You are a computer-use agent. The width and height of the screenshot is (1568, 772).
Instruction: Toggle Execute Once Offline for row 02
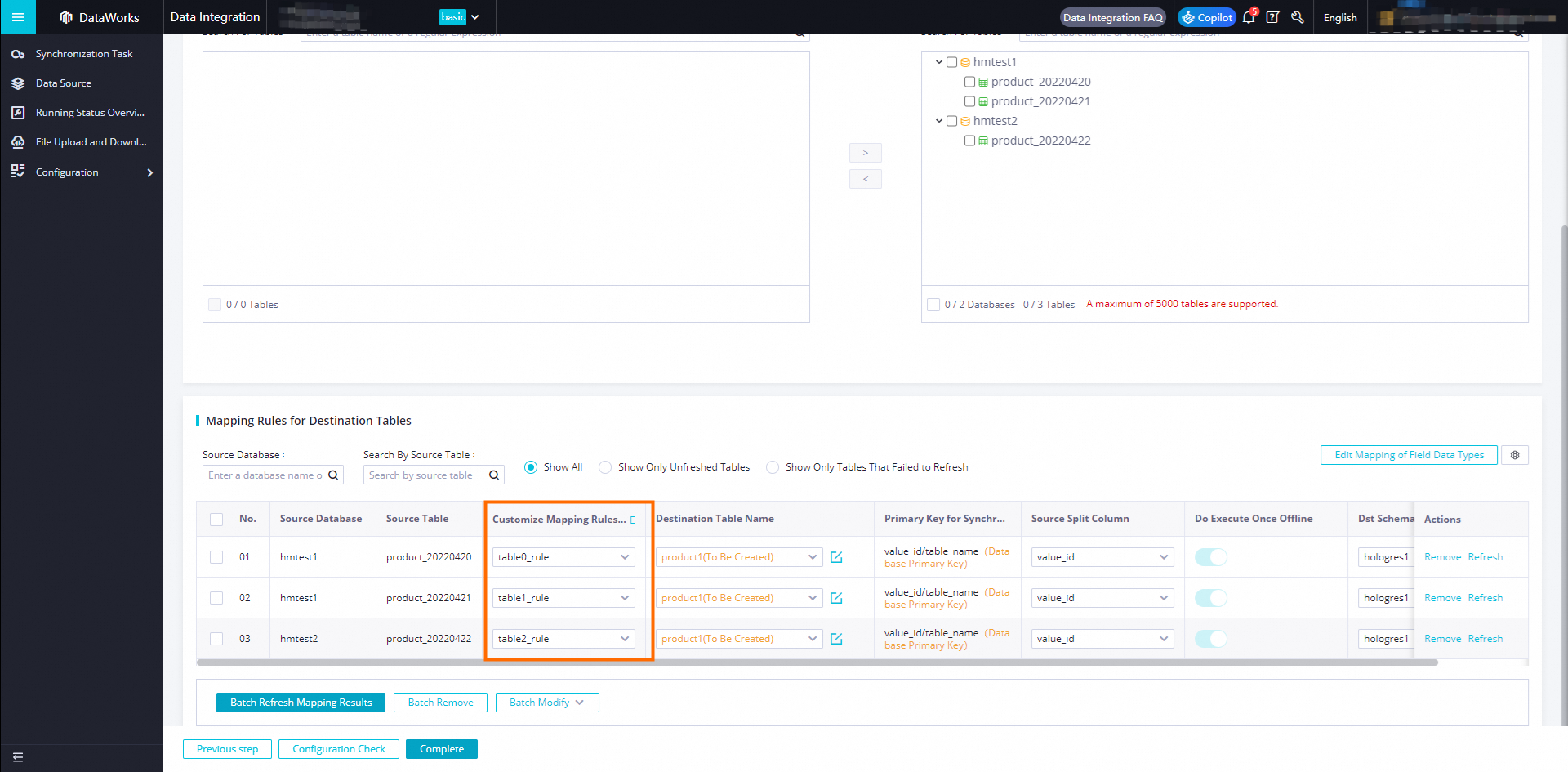(x=1211, y=598)
